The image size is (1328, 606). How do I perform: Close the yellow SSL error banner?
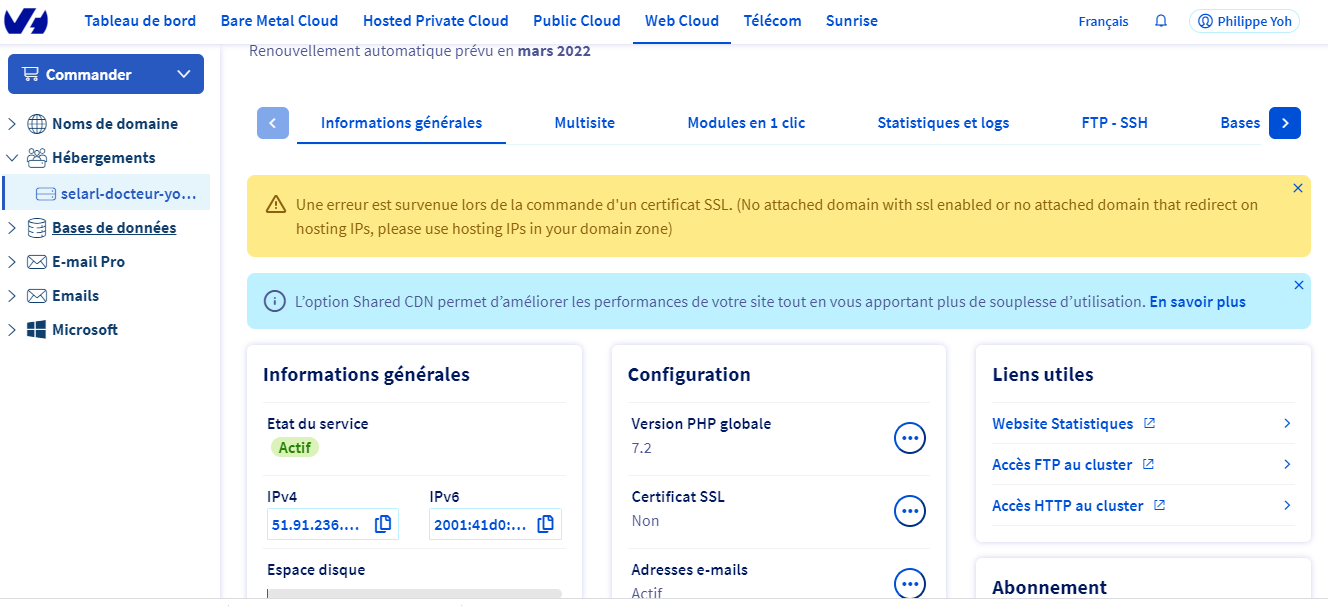(1298, 188)
